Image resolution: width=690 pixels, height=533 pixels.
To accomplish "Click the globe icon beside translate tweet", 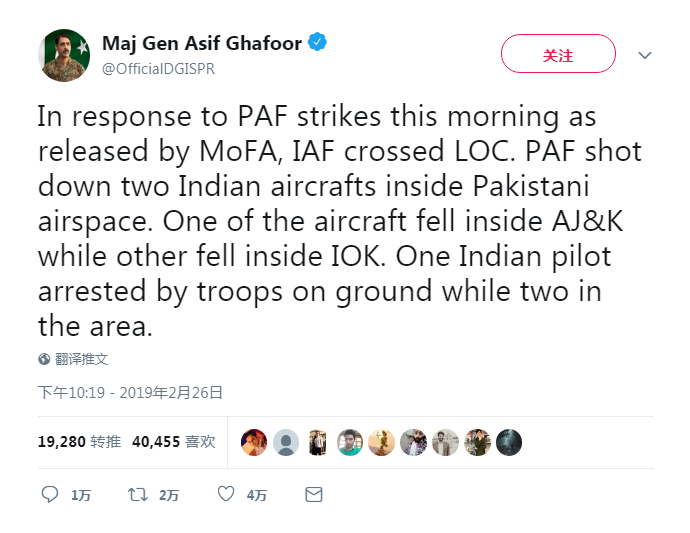I will click(44, 359).
